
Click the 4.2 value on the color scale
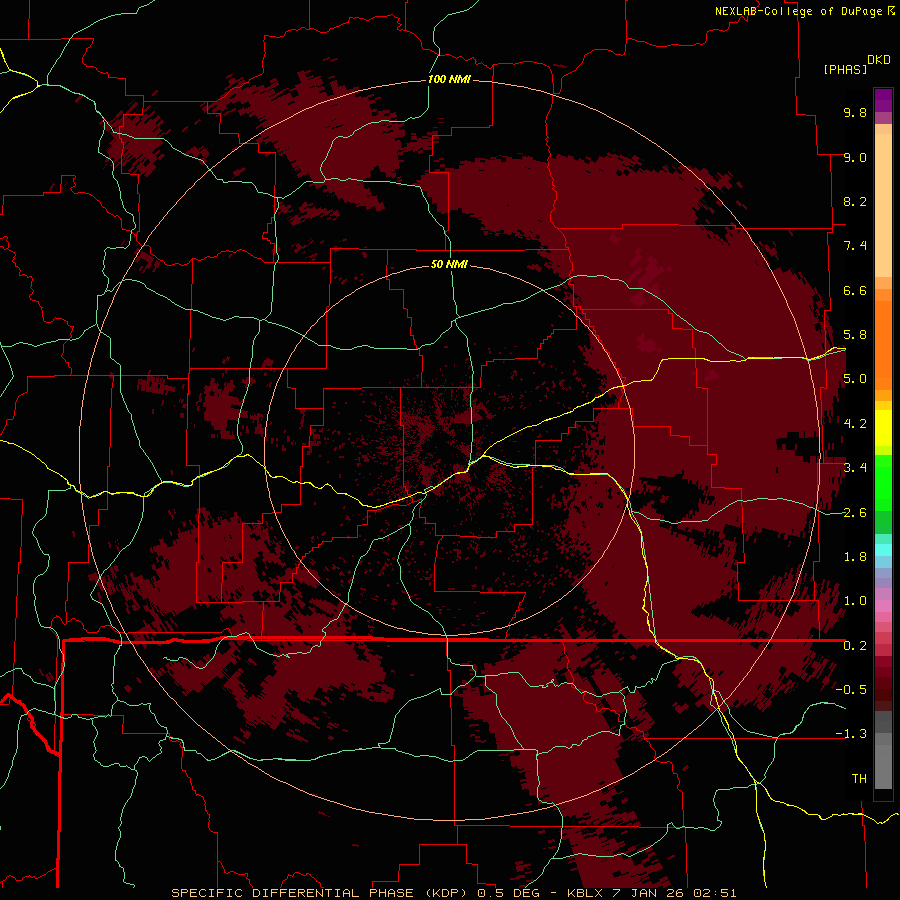coord(855,424)
